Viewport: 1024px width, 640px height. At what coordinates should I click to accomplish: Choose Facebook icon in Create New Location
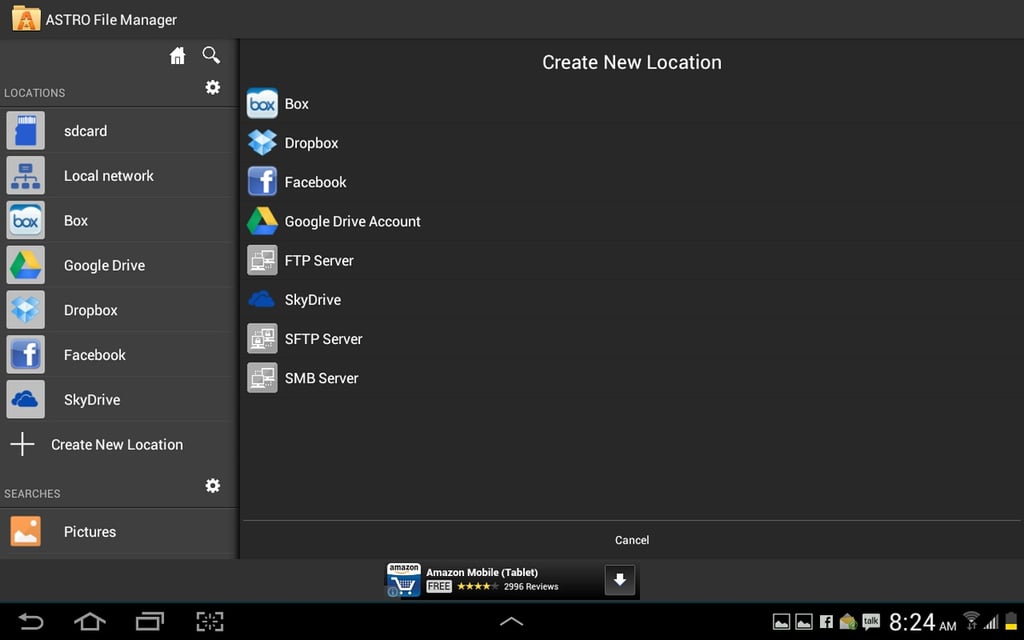click(262, 182)
